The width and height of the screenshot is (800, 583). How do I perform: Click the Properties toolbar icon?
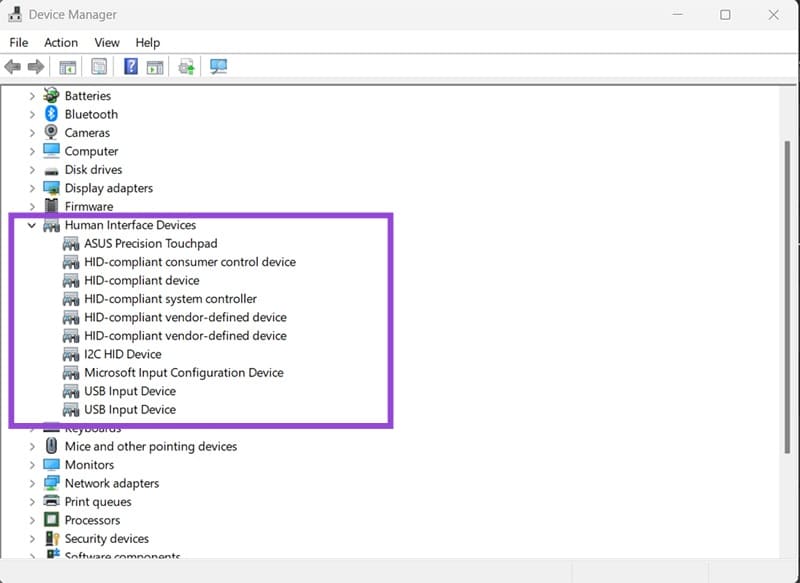[x=99, y=66]
